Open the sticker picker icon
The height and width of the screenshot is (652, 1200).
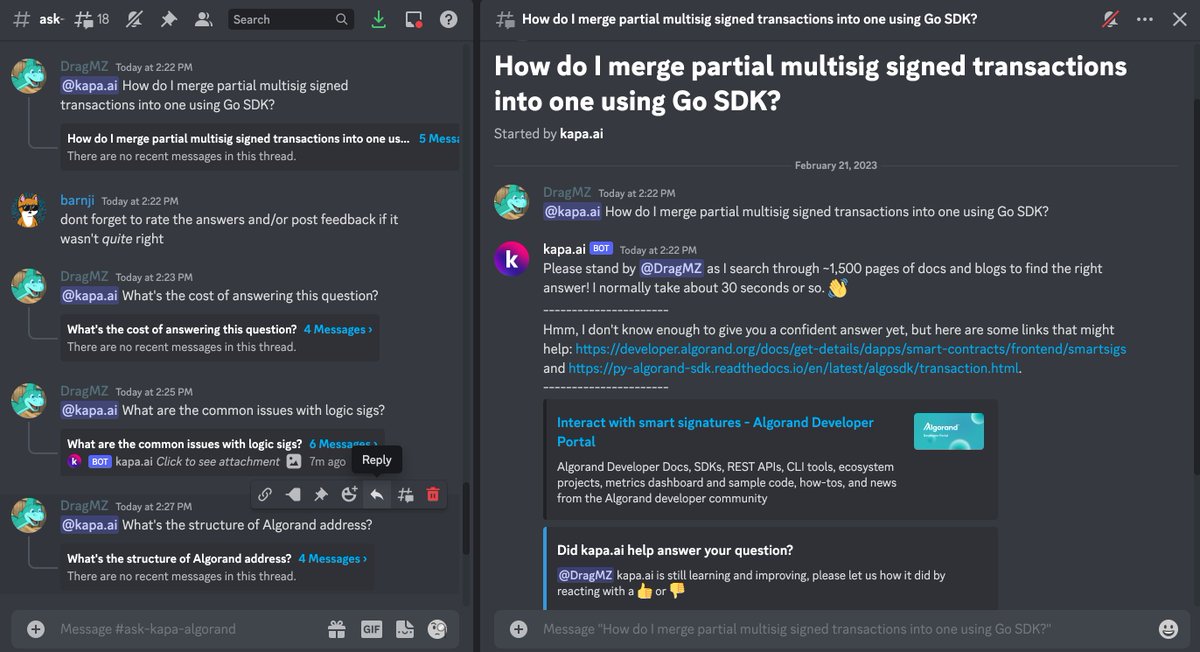click(x=404, y=629)
